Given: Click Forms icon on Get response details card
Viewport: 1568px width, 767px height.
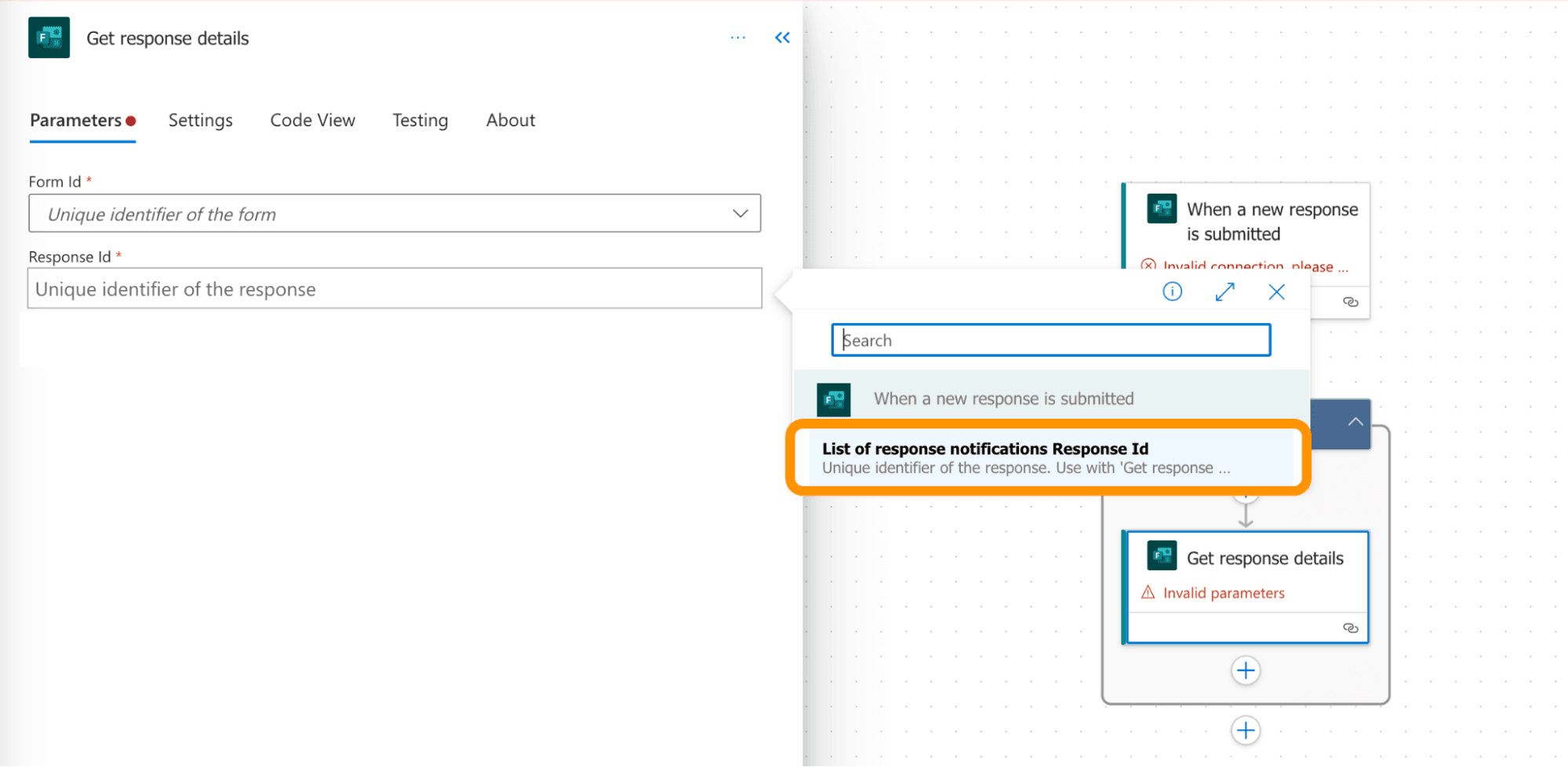Looking at the screenshot, I should 1161,556.
